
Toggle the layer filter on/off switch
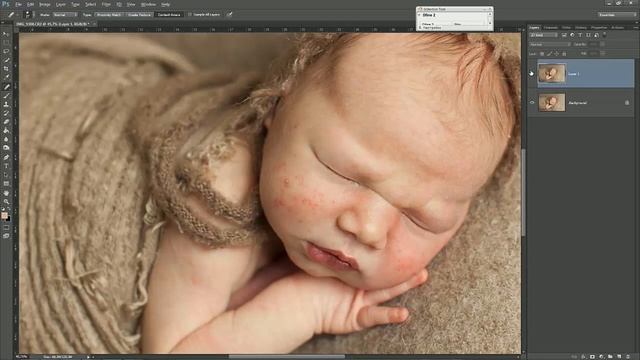pyautogui.click(x=604, y=35)
